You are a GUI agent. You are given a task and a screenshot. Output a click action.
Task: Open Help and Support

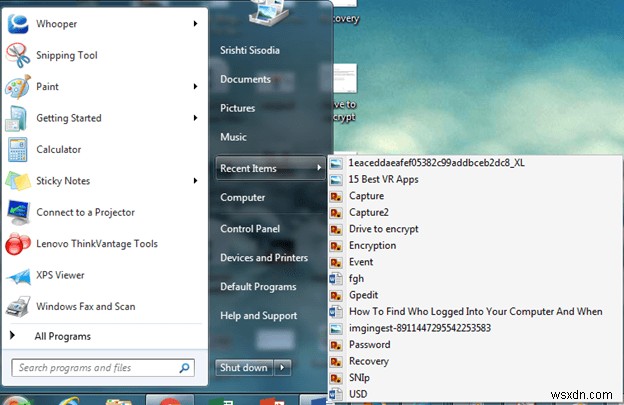click(259, 316)
